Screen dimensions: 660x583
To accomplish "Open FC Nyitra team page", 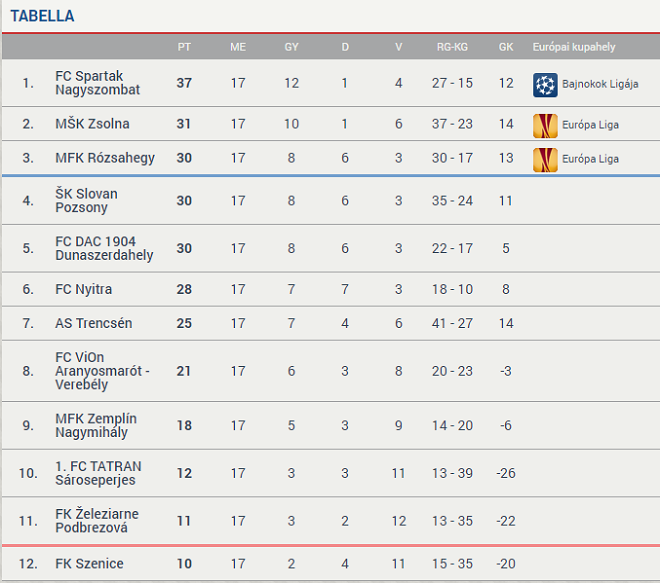I will point(83,289).
